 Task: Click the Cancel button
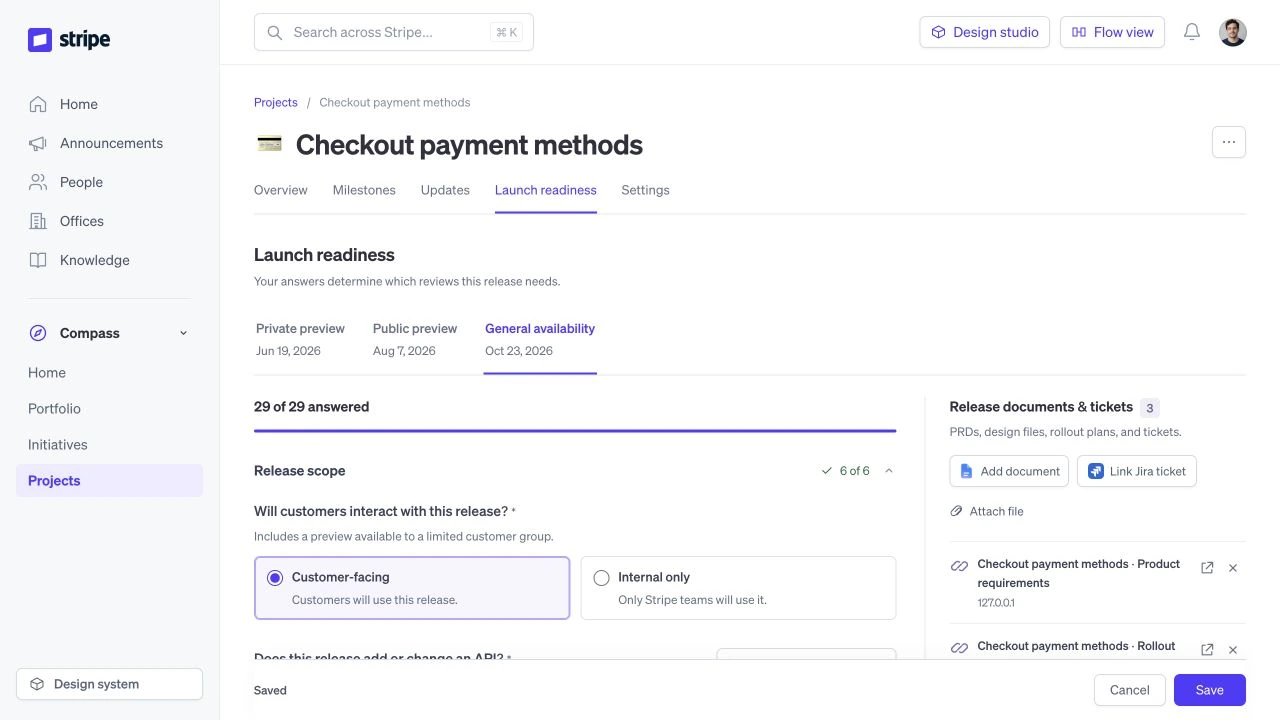(x=1130, y=690)
